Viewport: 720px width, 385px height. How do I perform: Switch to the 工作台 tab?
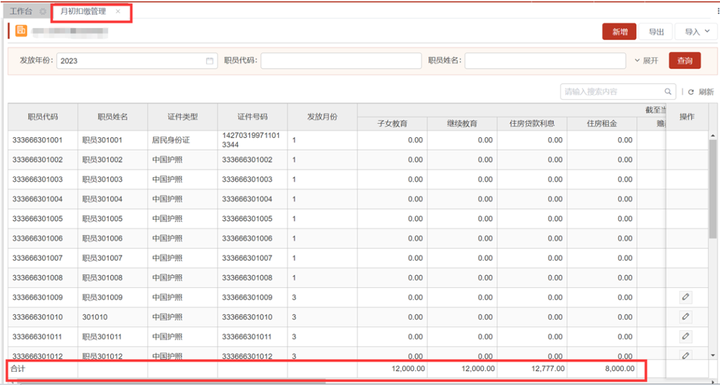point(21,11)
